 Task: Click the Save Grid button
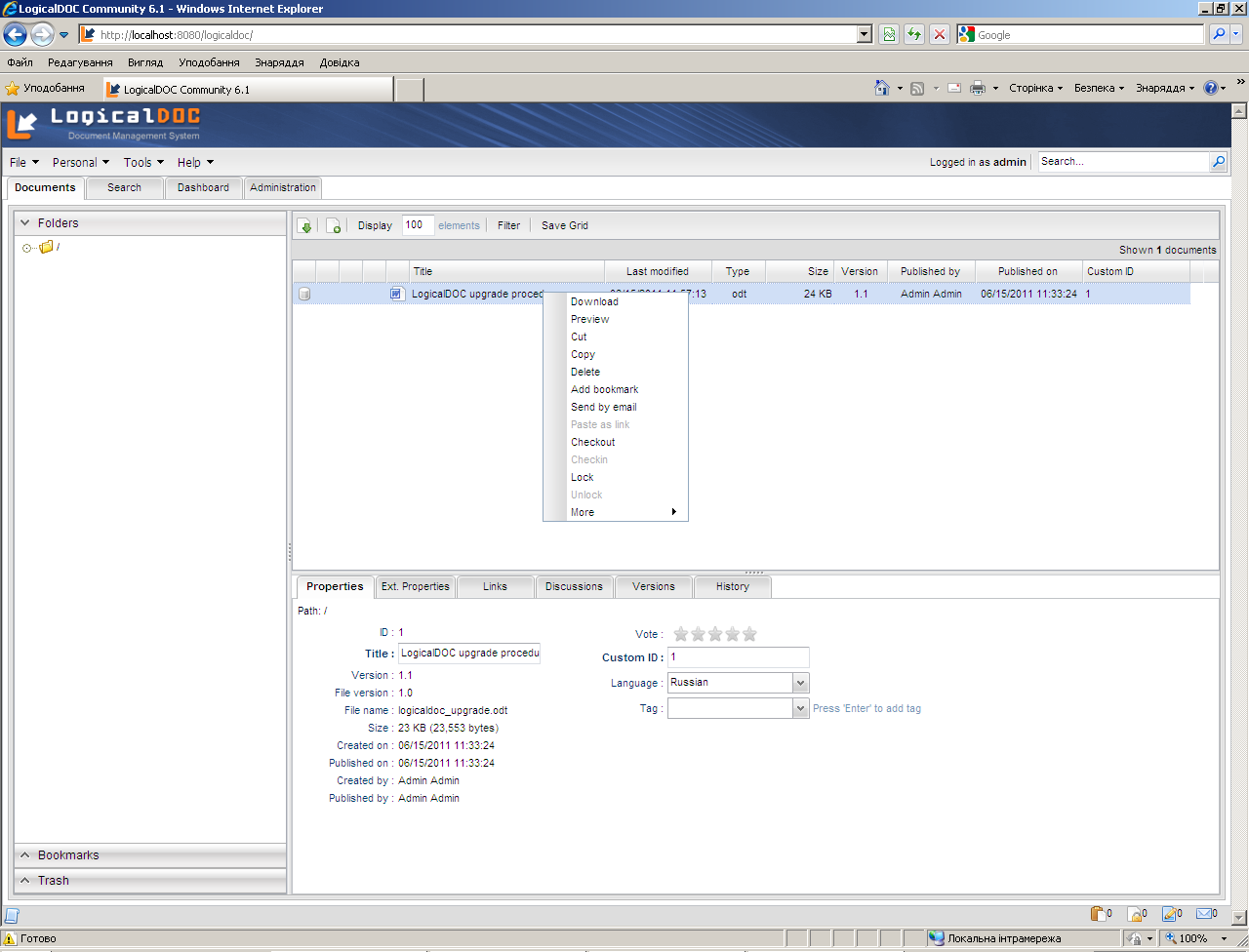pyautogui.click(x=565, y=225)
